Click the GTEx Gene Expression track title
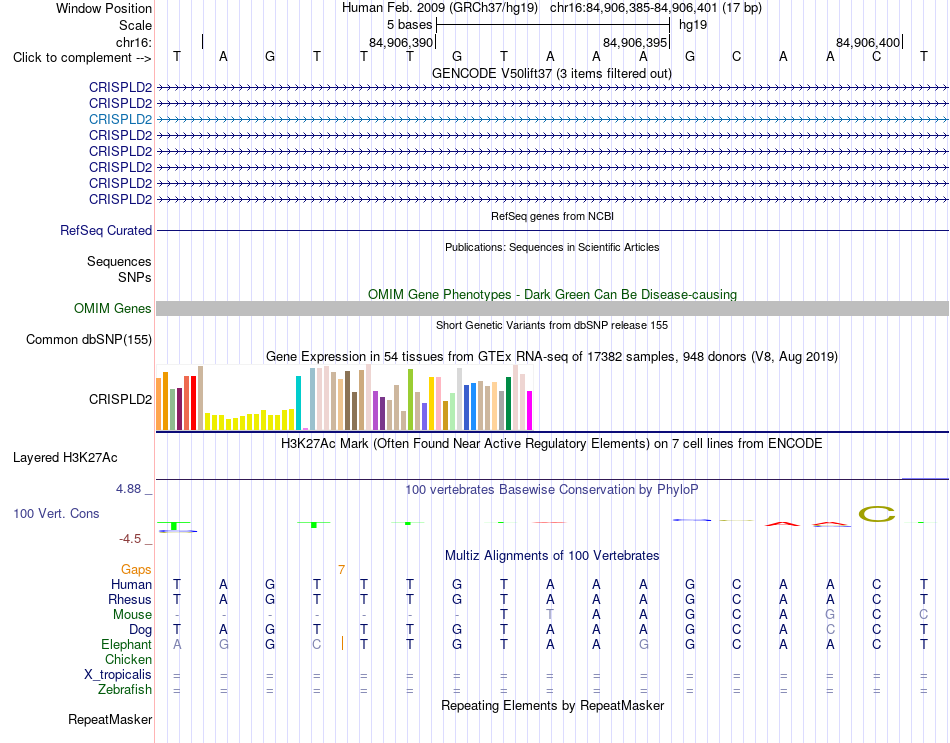This screenshot has height=743, width=950. point(552,356)
